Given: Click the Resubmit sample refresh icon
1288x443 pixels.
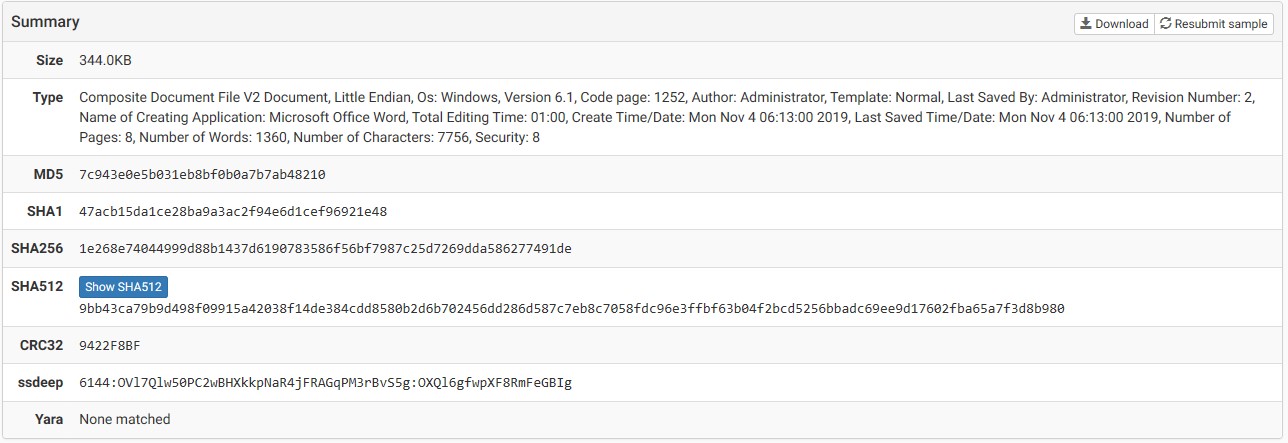Looking at the screenshot, I should click(x=1165, y=24).
